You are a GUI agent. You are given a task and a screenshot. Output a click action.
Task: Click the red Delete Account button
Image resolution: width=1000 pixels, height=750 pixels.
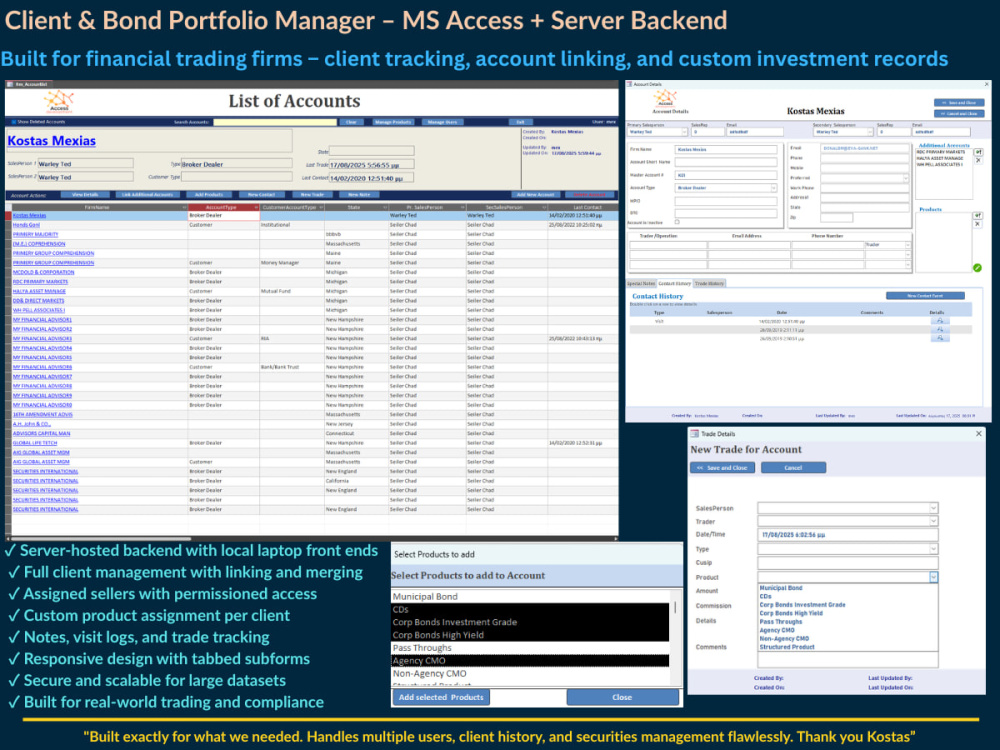[589, 195]
